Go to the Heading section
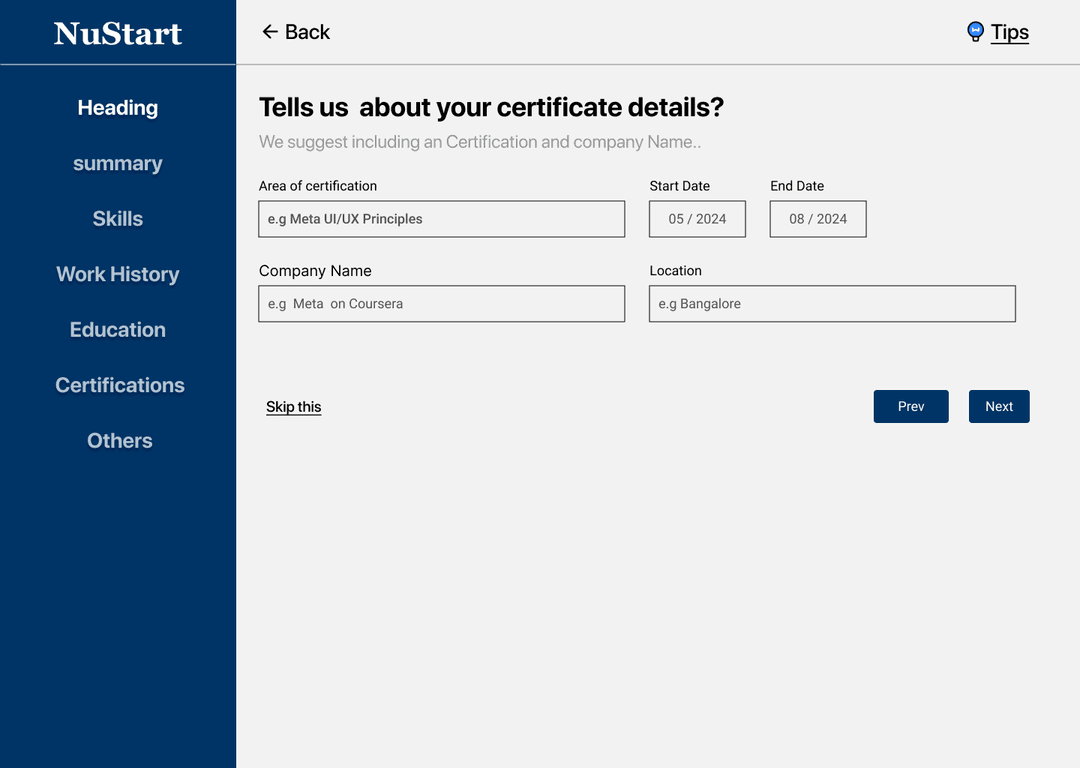Screen dimensions: 1080x768 point(118,107)
